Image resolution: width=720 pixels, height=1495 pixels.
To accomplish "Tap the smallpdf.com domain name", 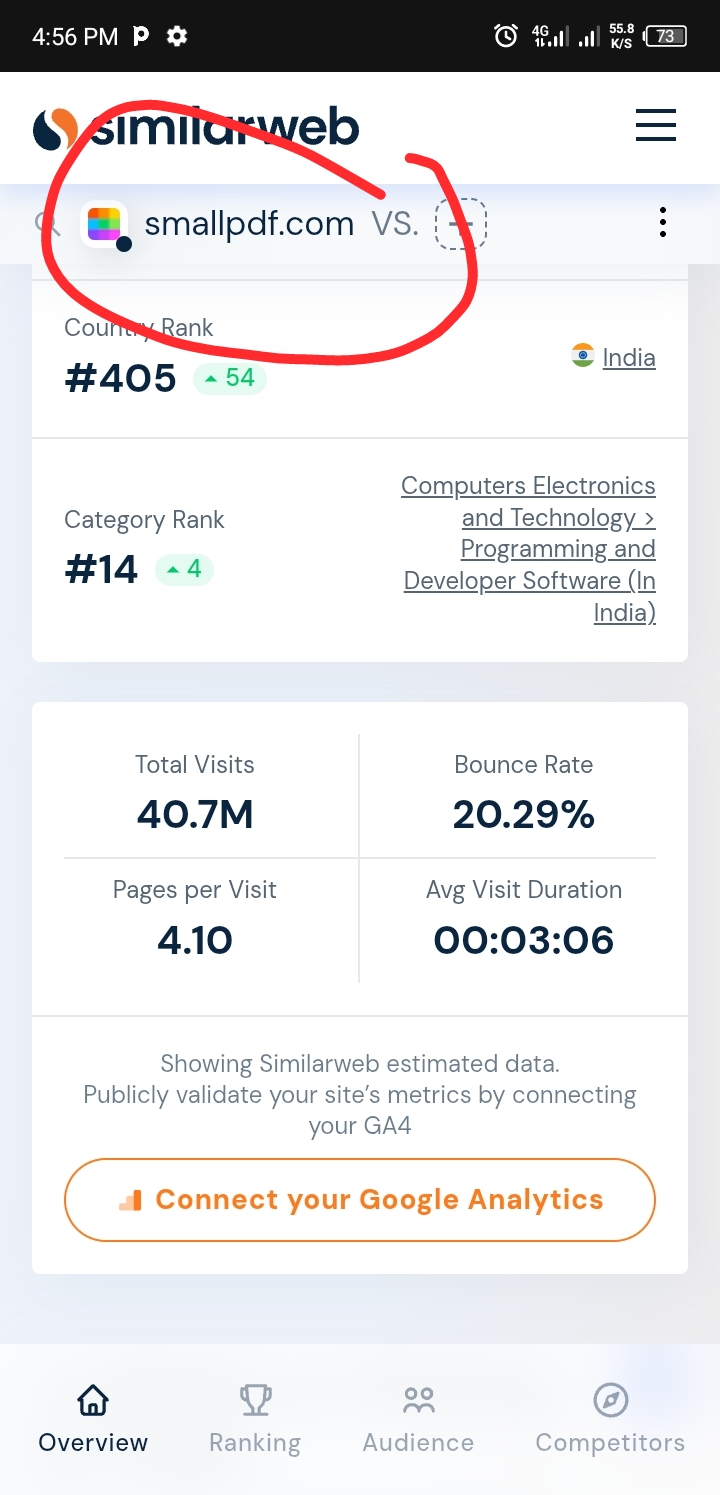I will point(249,224).
